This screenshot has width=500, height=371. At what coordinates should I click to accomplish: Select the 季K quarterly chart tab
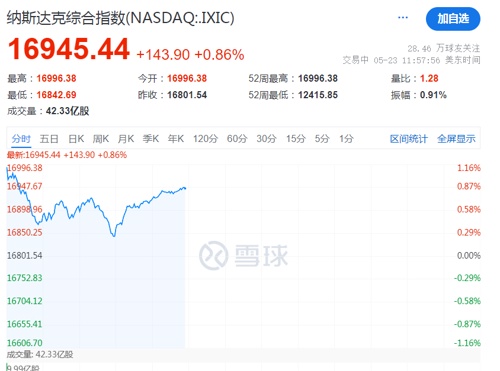151,139
